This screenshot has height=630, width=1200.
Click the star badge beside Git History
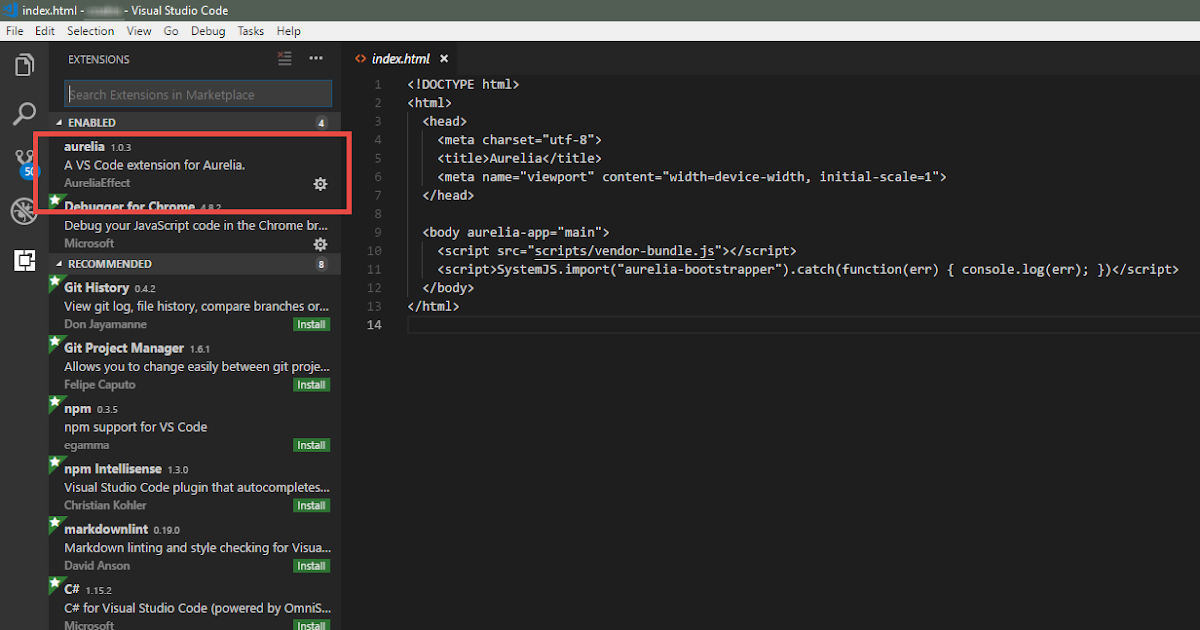[55, 283]
